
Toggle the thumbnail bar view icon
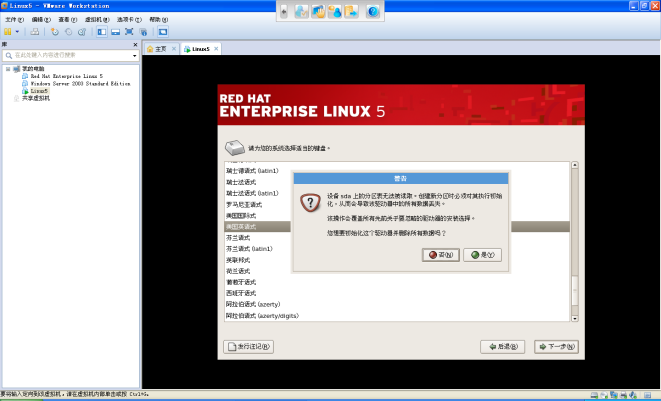[x=116, y=32]
